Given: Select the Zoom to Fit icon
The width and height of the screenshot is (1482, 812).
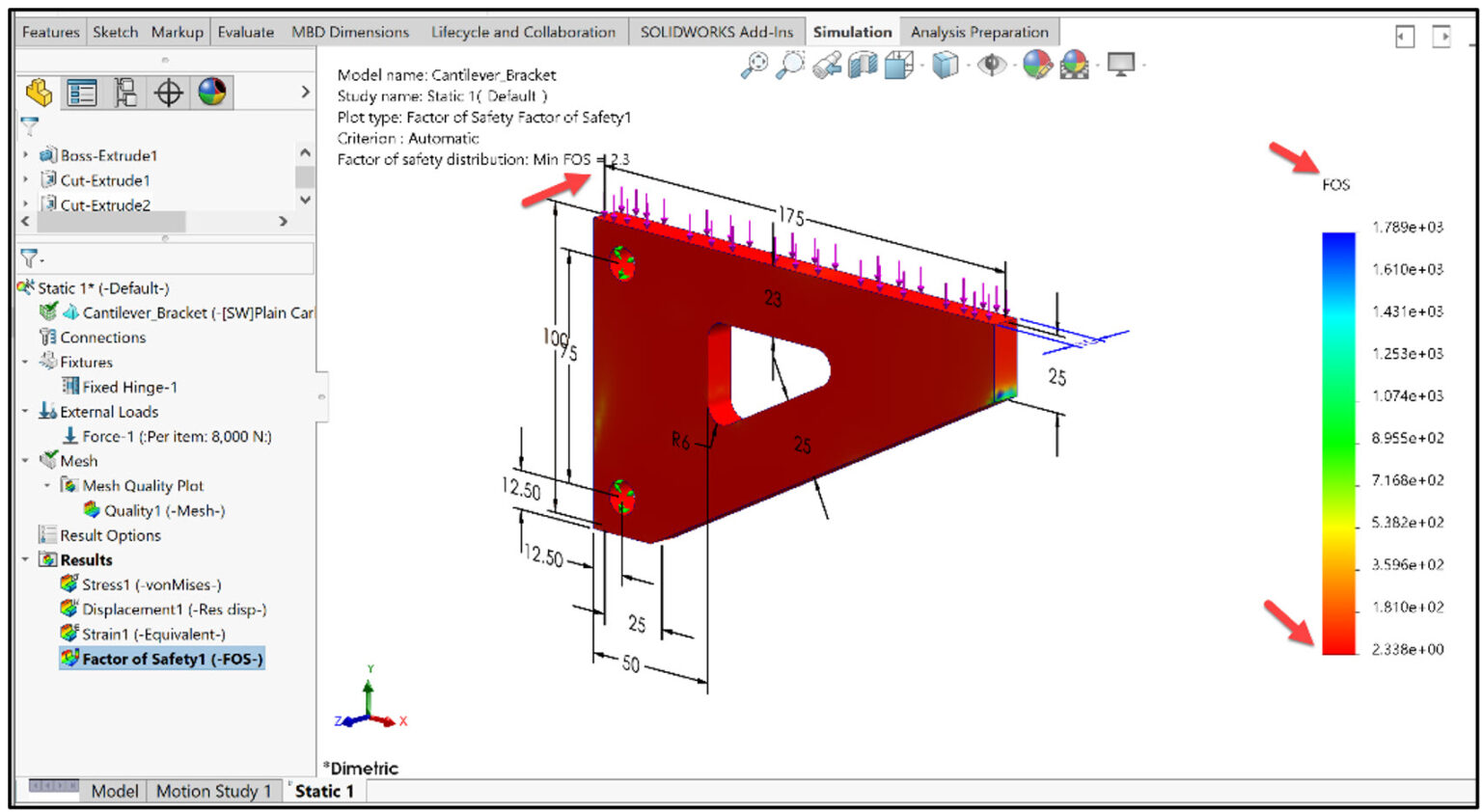Looking at the screenshot, I should (759, 66).
